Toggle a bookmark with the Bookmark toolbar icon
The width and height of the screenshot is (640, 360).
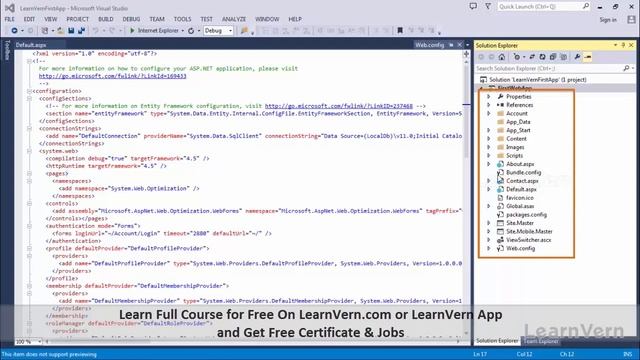[x=400, y=31]
